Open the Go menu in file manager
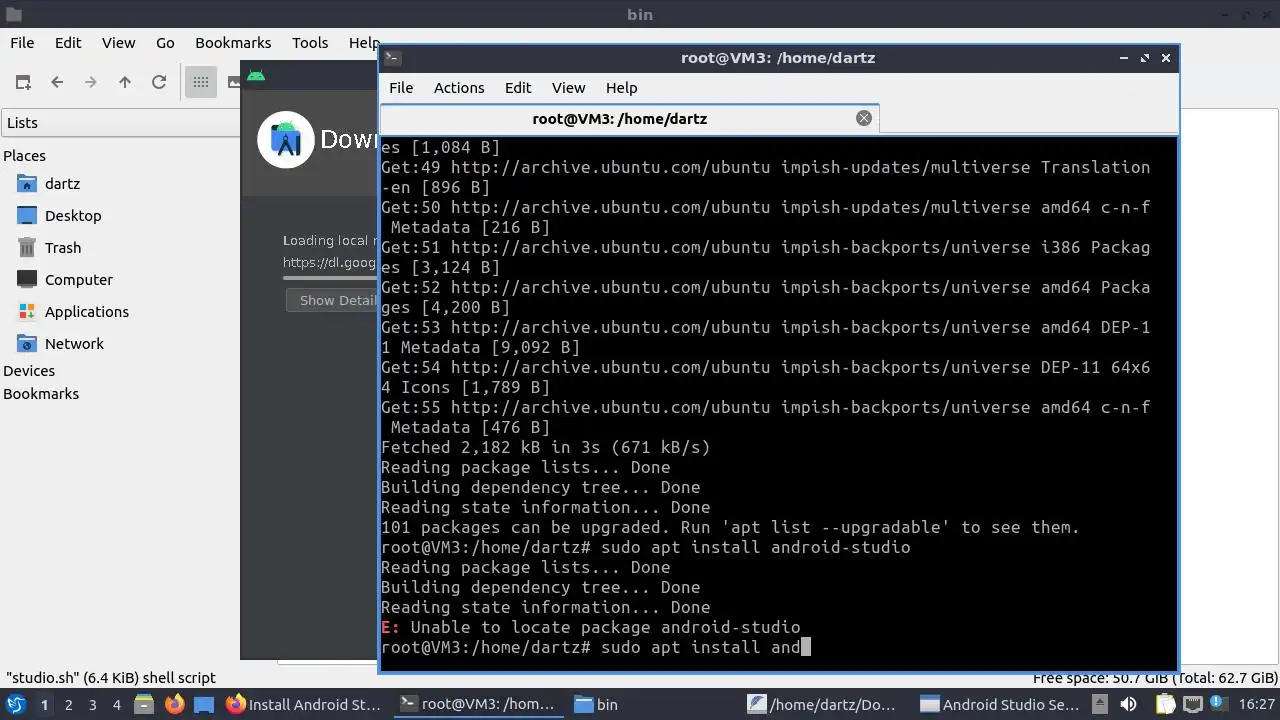The image size is (1280, 720). pyautogui.click(x=165, y=43)
